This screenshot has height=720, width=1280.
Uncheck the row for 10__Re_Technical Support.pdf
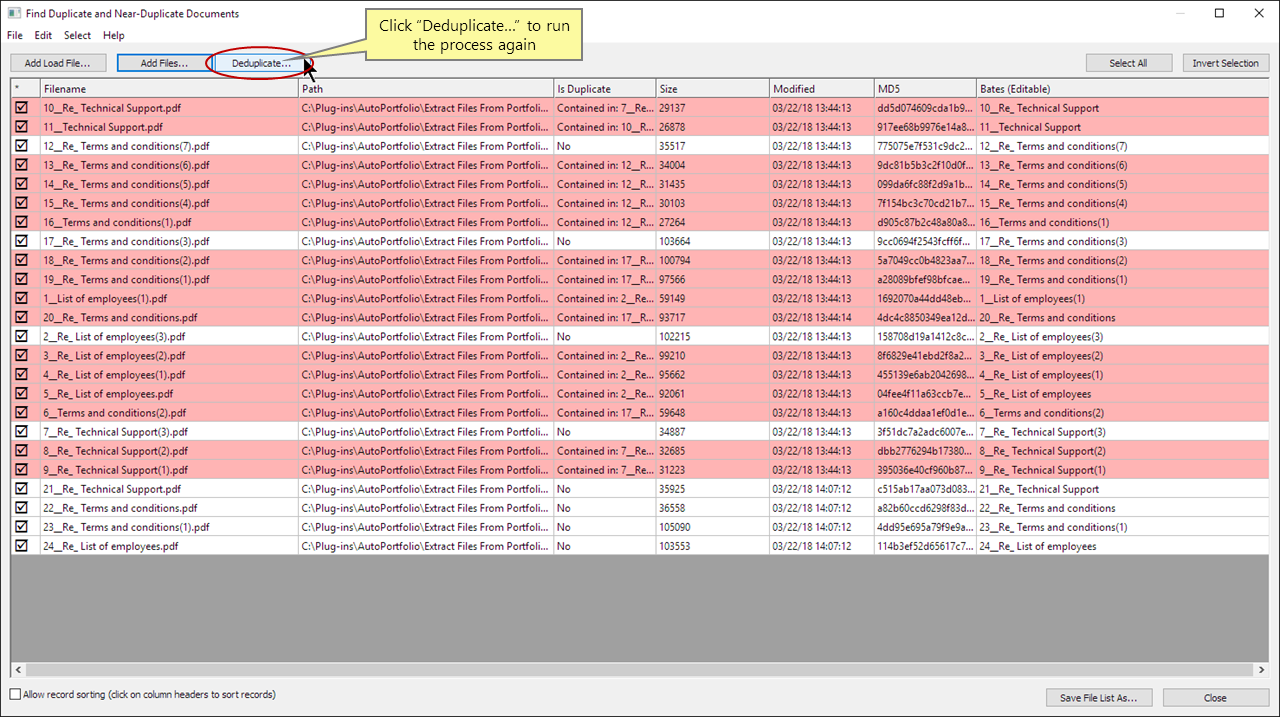[x=22, y=108]
